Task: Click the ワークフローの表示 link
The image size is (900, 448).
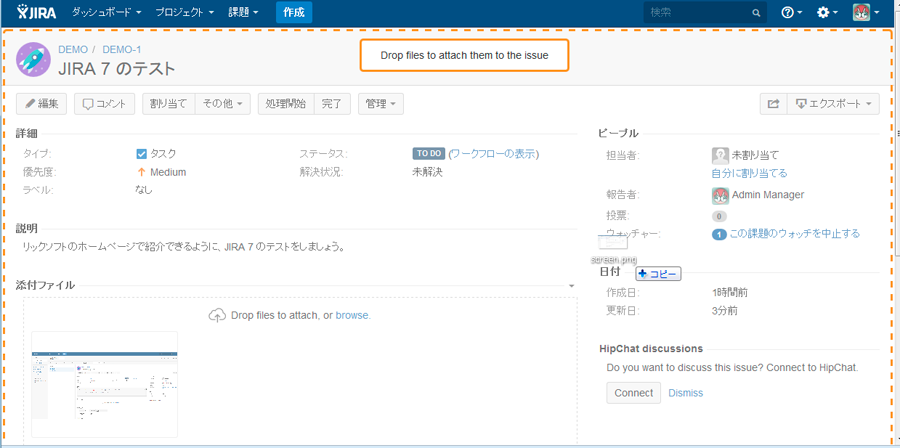Action: [x=494, y=154]
